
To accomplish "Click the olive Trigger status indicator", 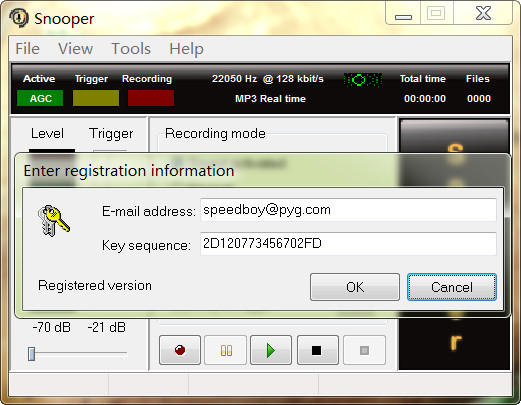I will click(96, 98).
